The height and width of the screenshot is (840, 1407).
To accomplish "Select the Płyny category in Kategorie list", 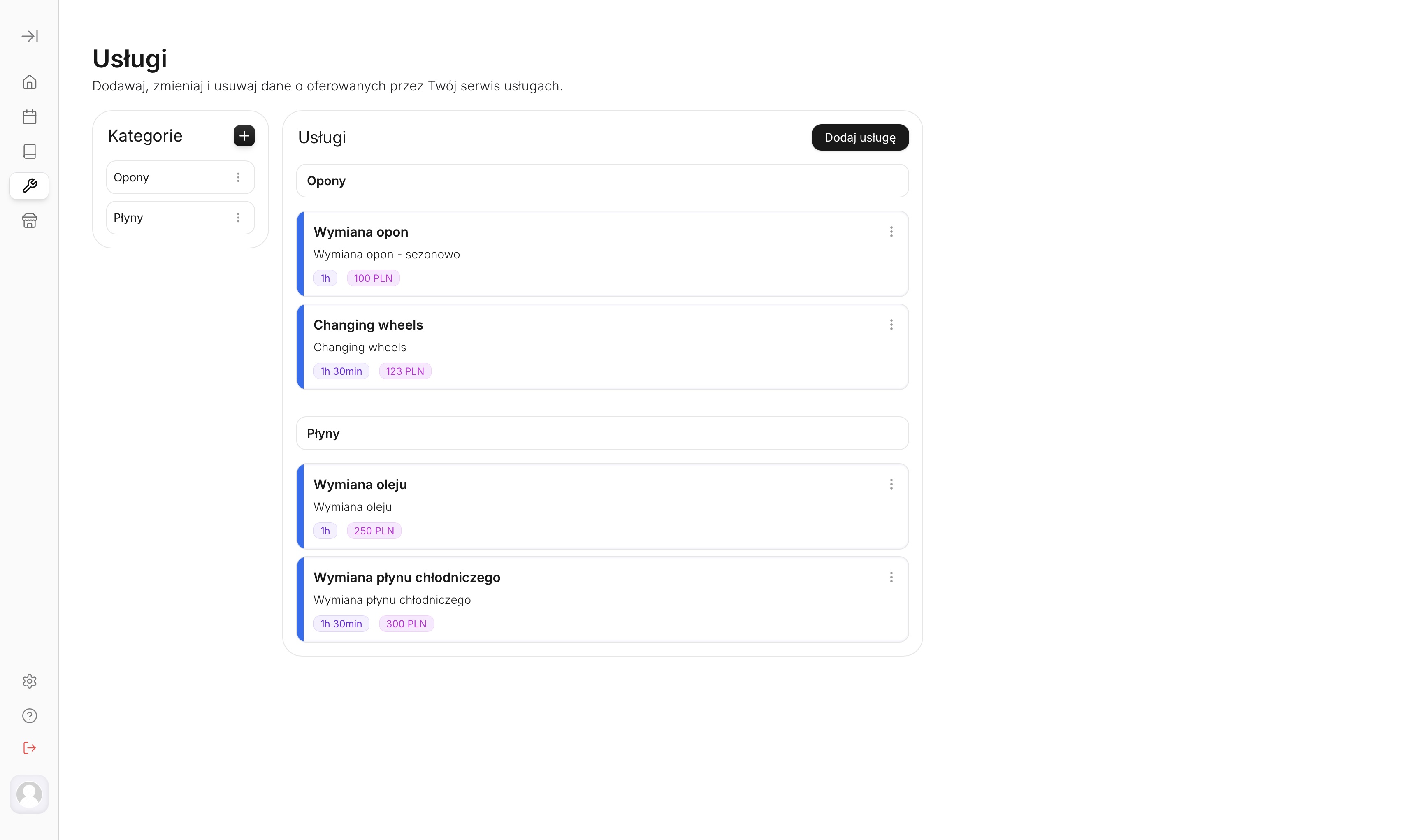I will click(164, 218).
